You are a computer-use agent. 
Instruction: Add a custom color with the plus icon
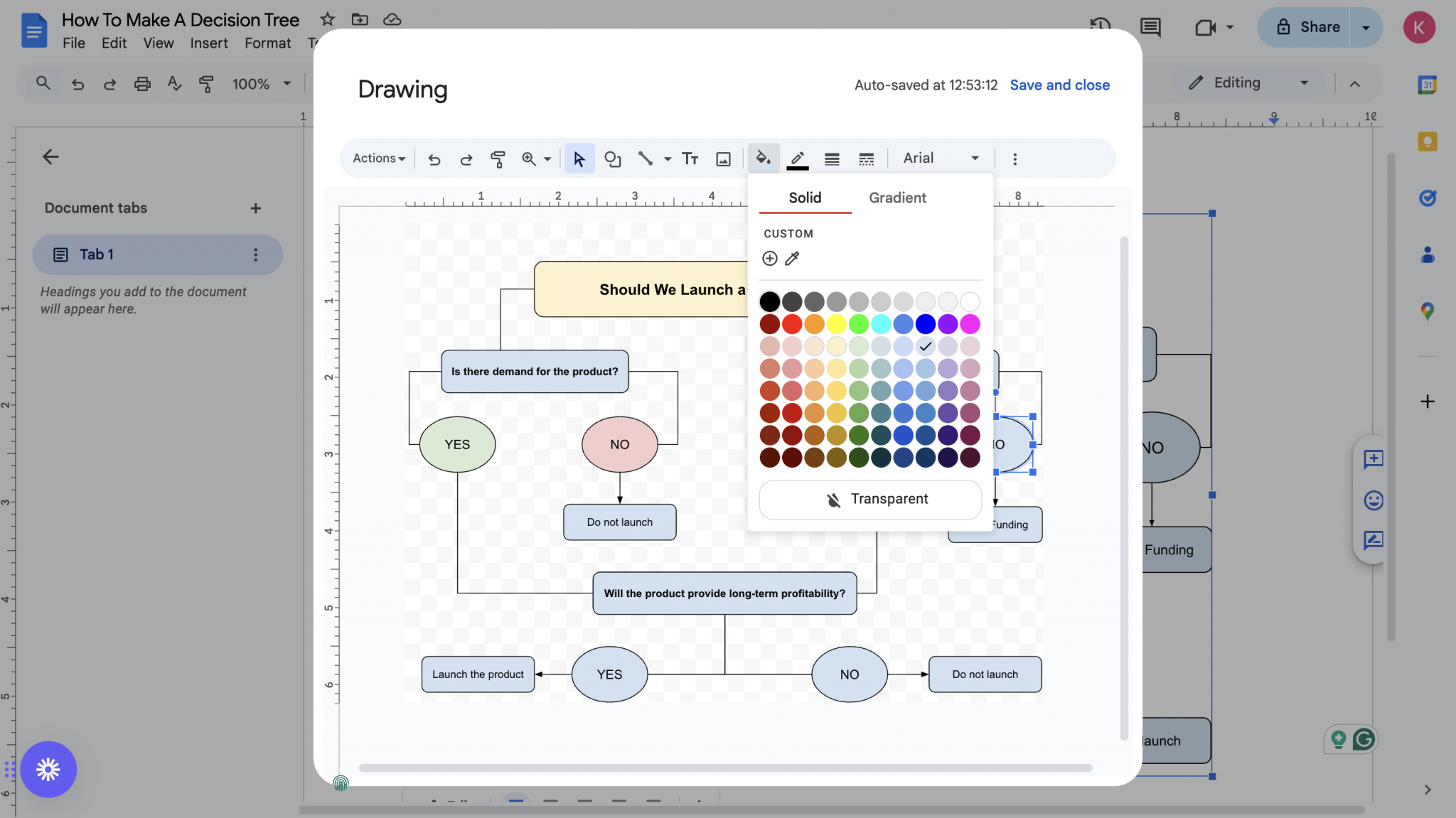coord(769,258)
